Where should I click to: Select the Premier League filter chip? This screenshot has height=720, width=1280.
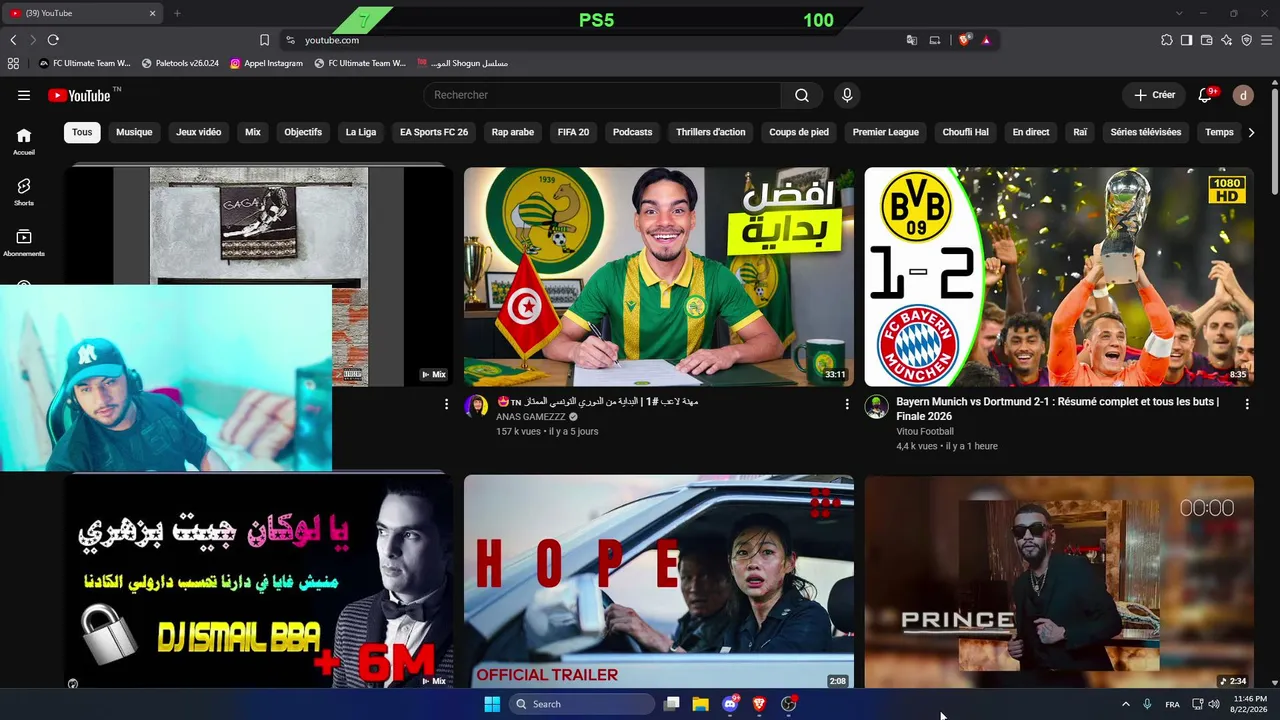tap(885, 132)
